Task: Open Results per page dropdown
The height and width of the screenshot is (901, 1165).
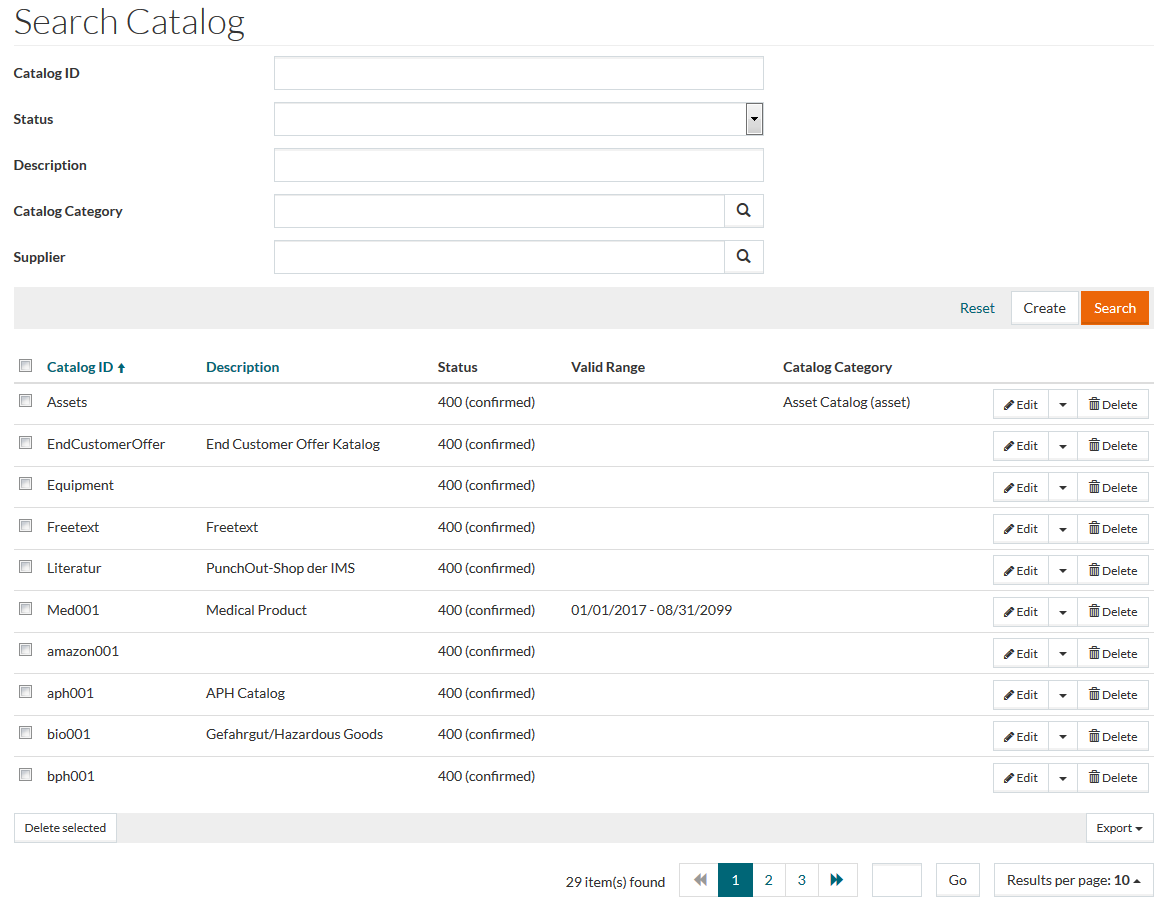Action: [1073, 880]
